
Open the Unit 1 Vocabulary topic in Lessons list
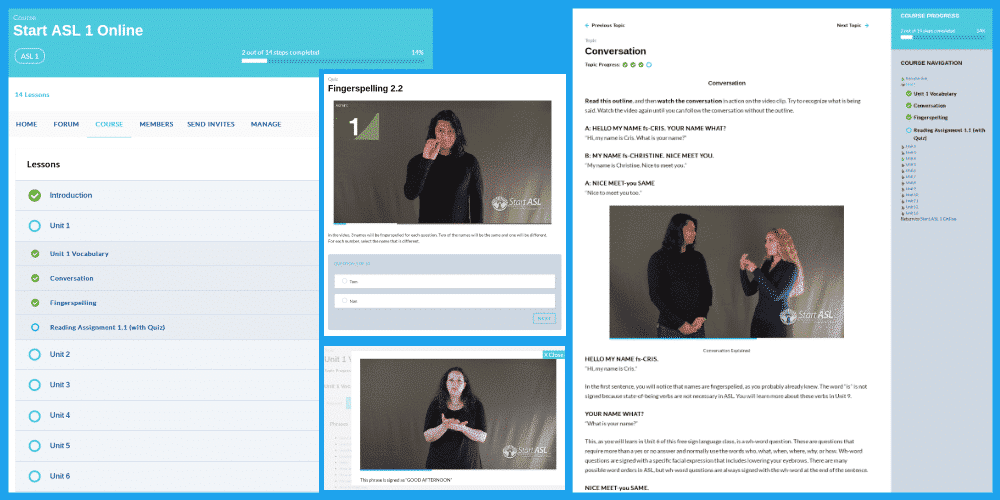click(x=79, y=254)
